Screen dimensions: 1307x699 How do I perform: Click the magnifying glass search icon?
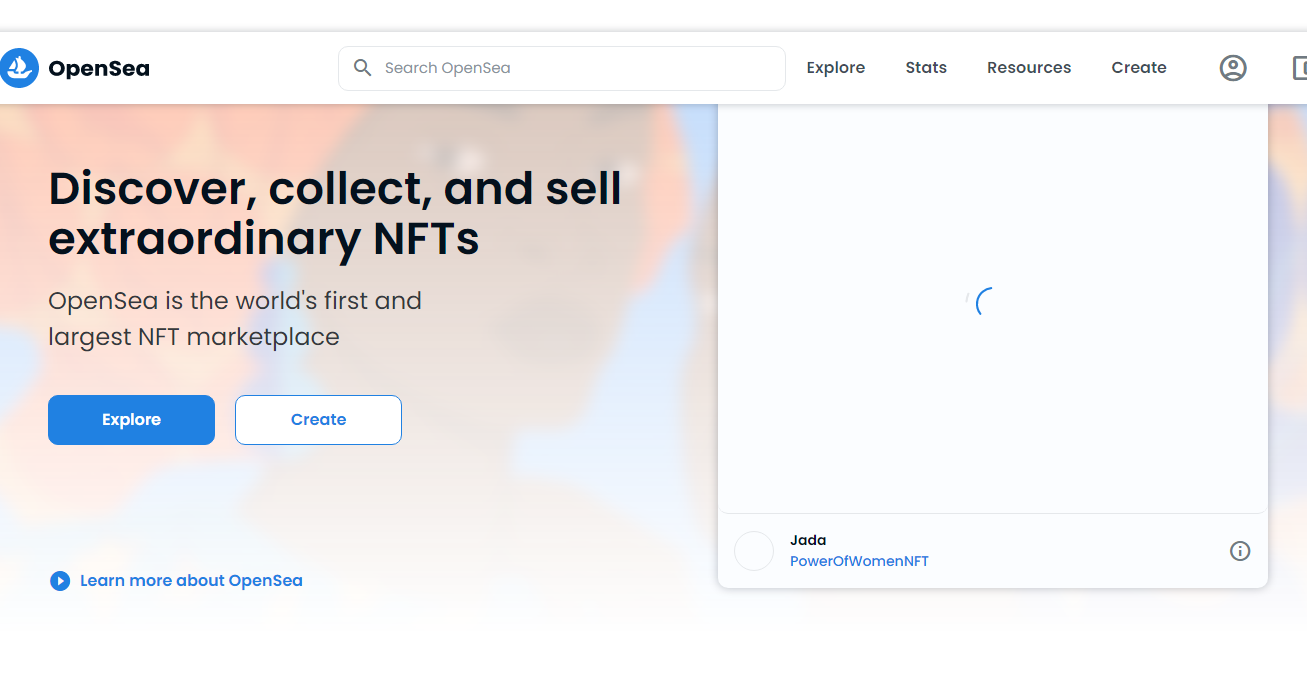coord(363,68)
